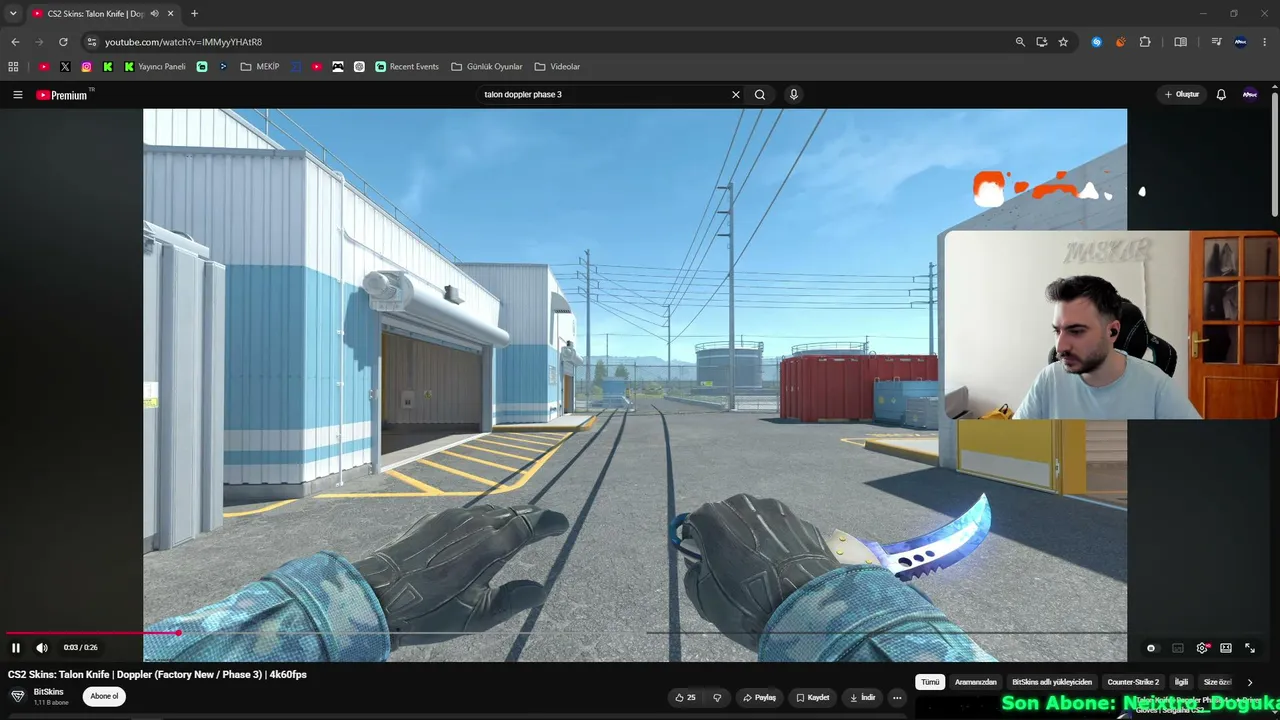View site information icon in address bar

tap(91, 42)
